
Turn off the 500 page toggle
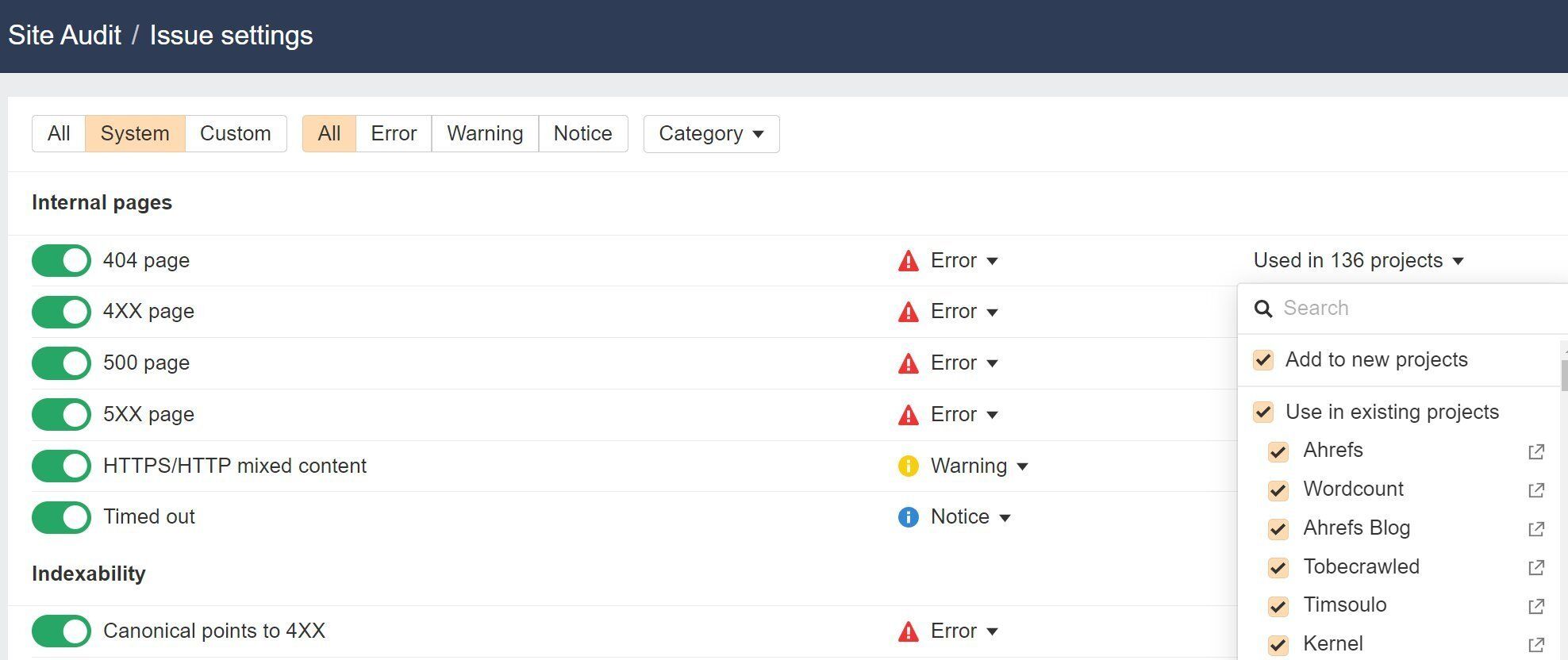(x=61, y=363)
